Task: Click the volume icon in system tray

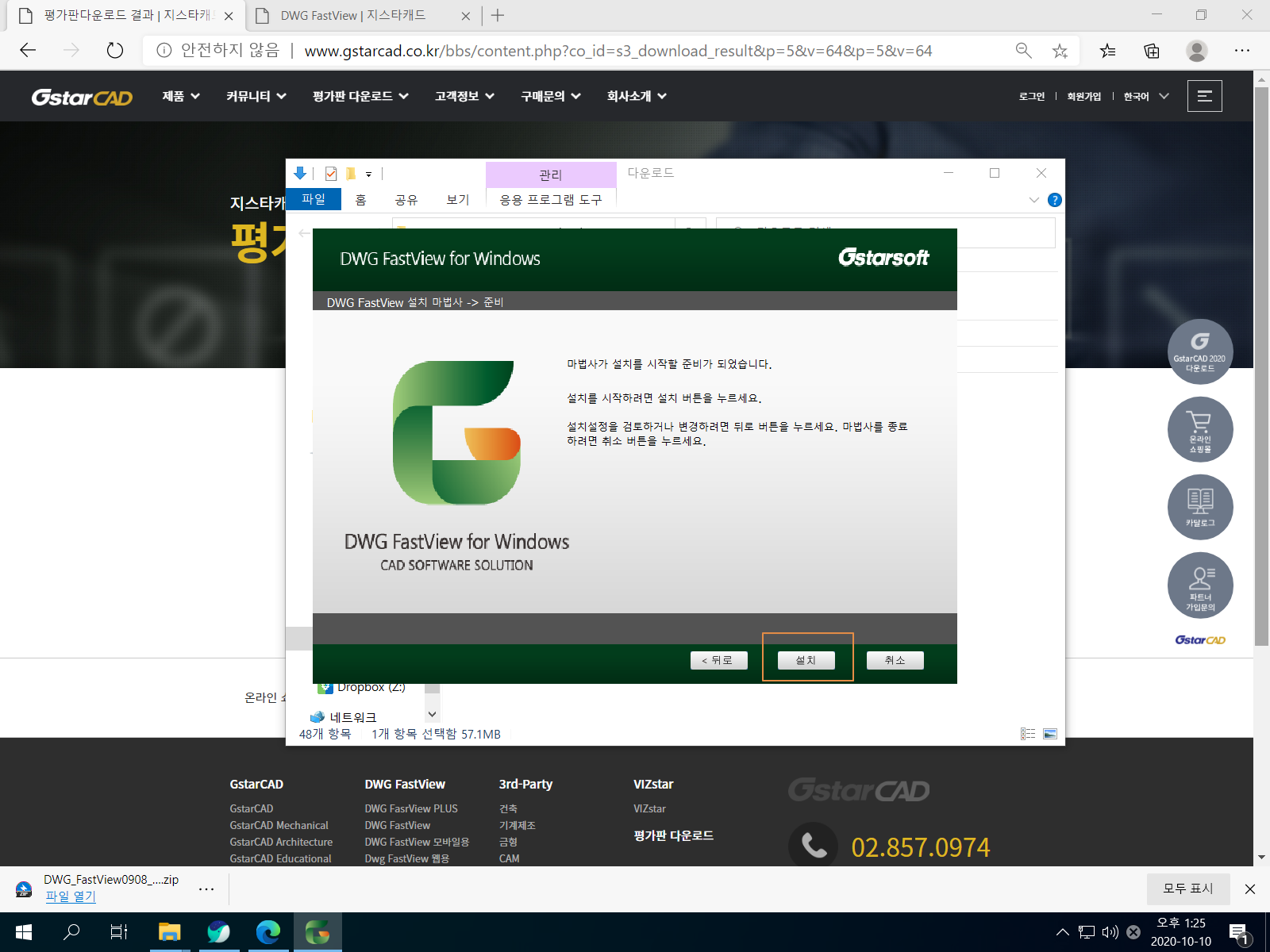Action: pyautogui.click(x=1110, y=932)
